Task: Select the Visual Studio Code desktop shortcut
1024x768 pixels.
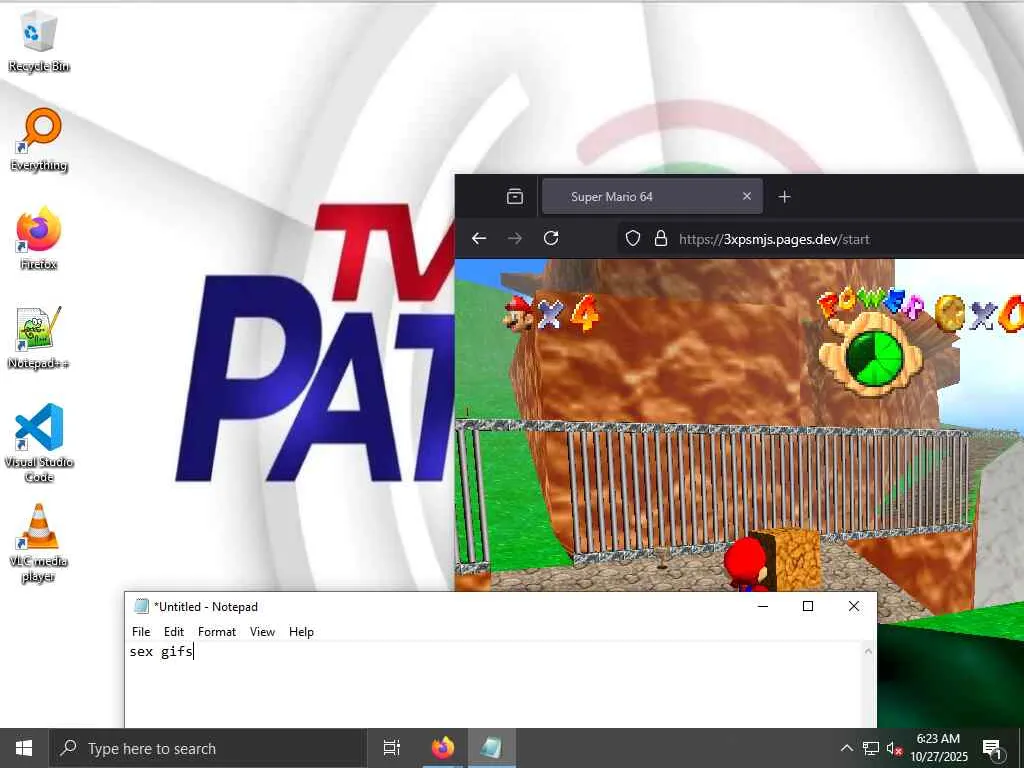Action: click(39, 443)
